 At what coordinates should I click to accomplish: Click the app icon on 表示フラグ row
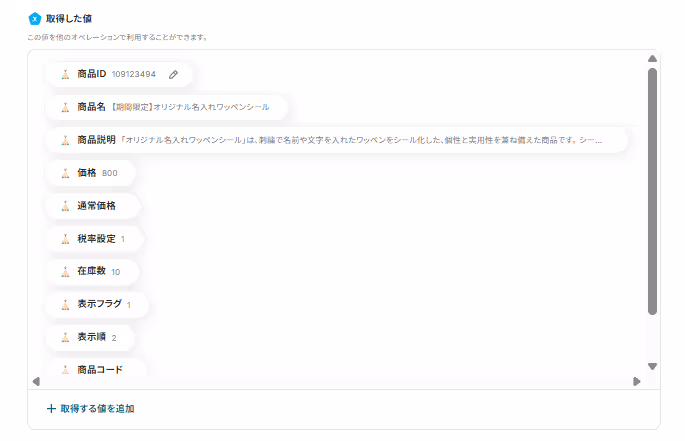click(x=65, y=304)
